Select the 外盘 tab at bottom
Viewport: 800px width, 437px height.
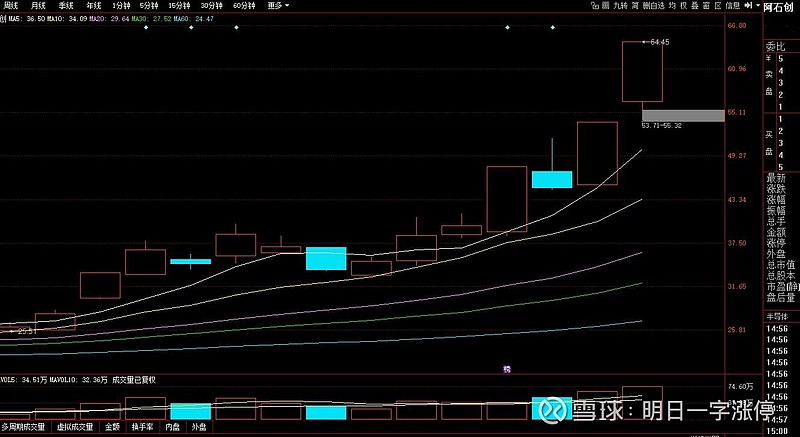pyautogui.click(x=199, y=427)
